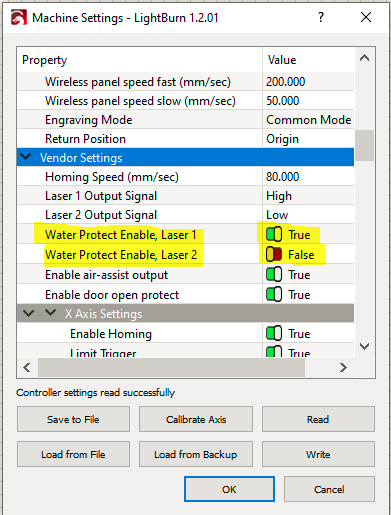Click the Calibrate Axis button

(196, 419)
